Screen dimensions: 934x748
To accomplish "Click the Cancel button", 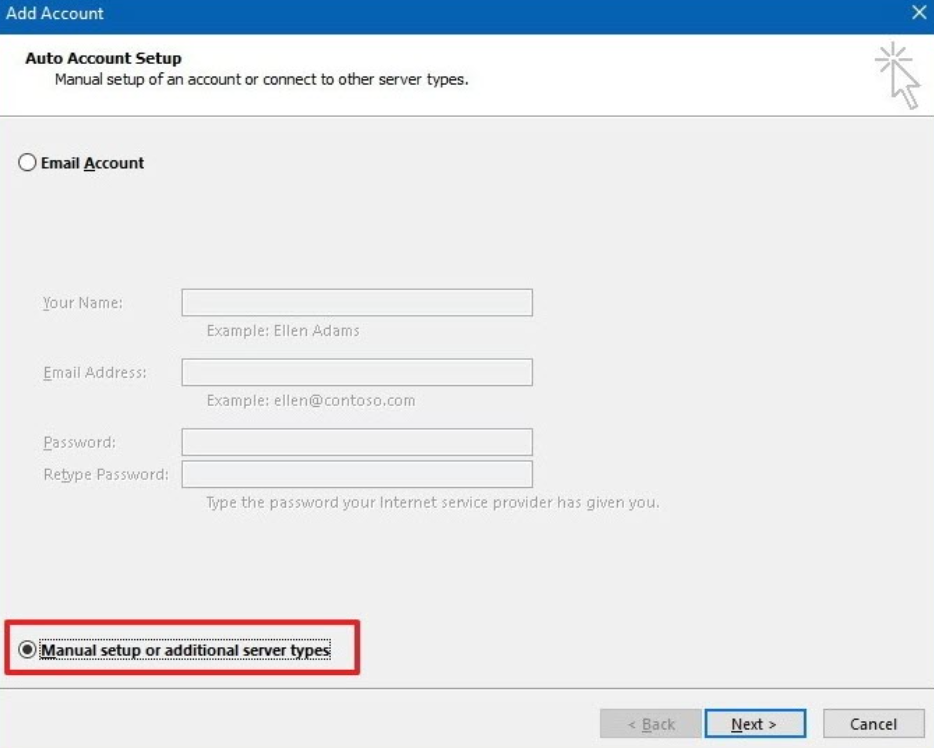I will (x=873, y=724).
